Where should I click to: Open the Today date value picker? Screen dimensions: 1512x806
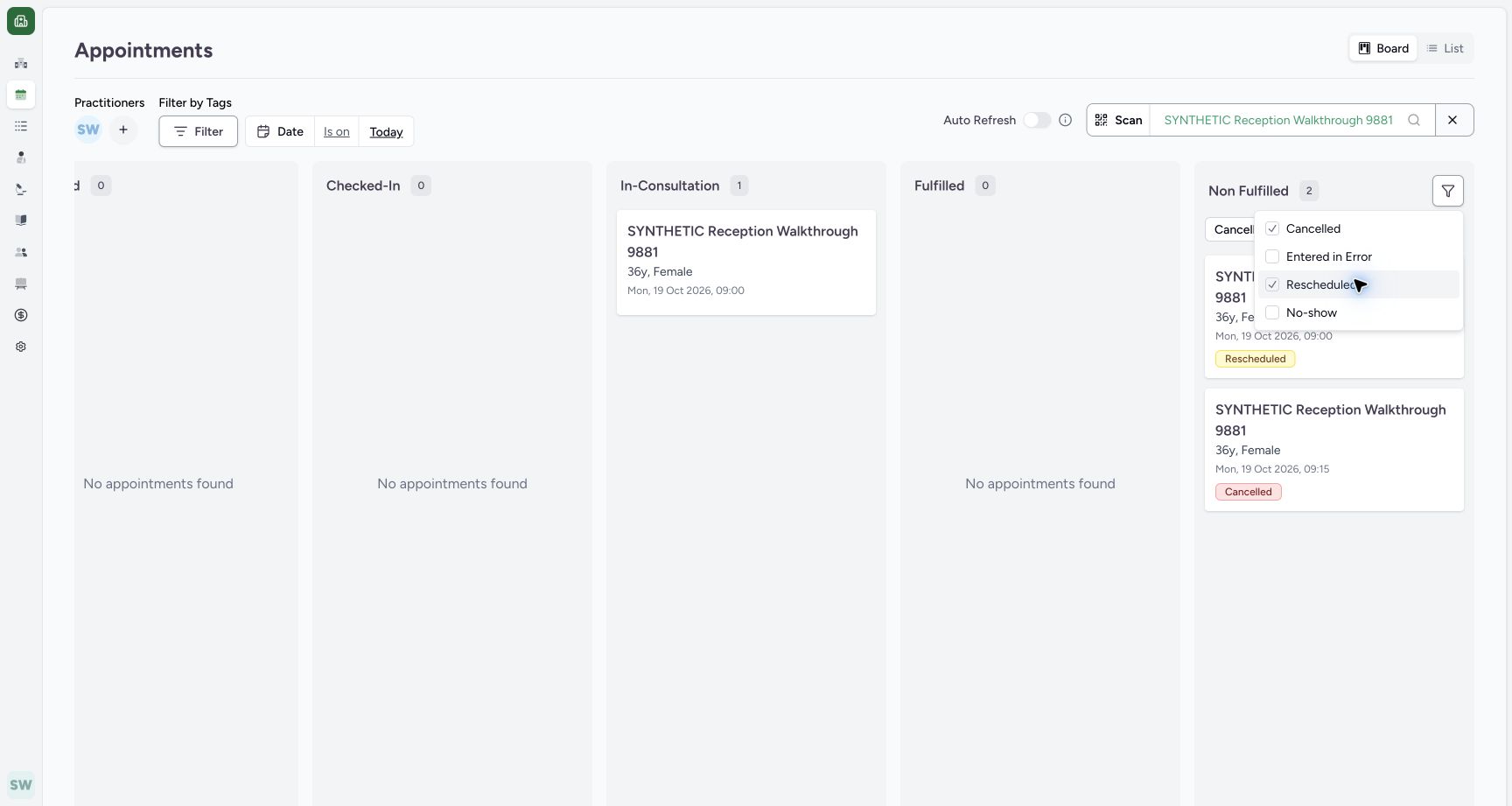coord(386,131)
